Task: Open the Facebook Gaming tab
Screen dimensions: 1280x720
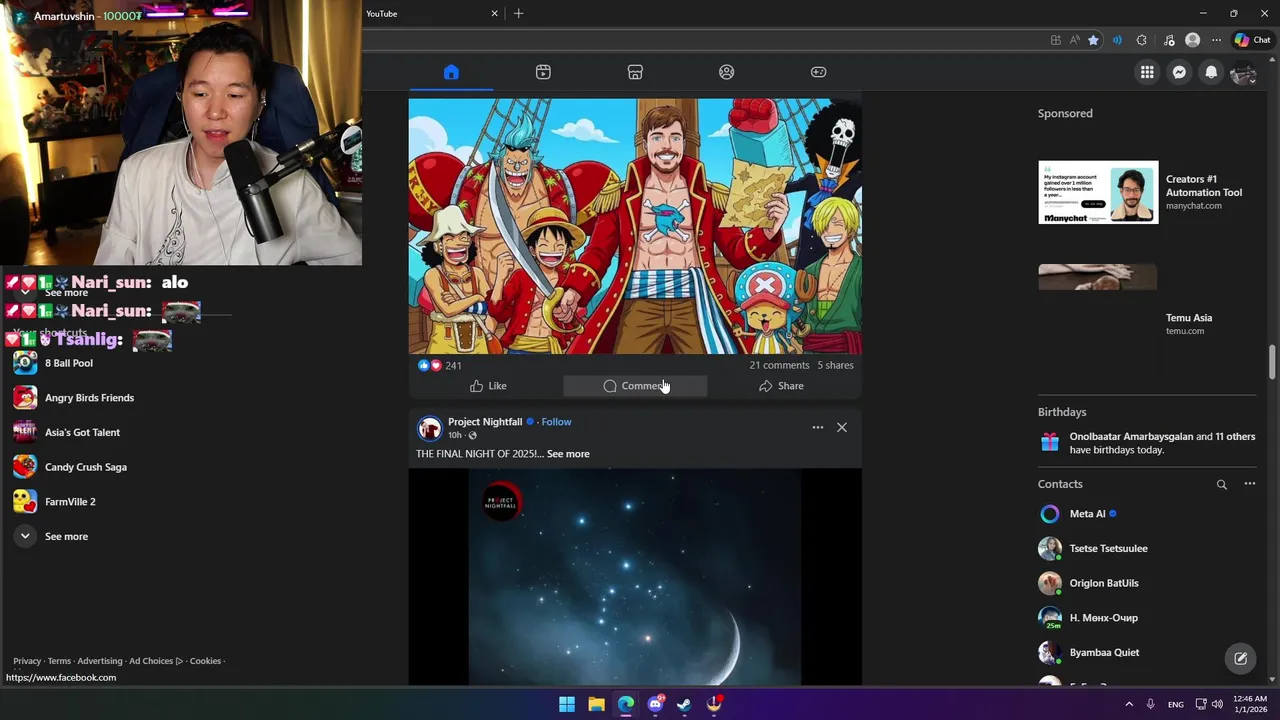Action: tap(818, 72)
